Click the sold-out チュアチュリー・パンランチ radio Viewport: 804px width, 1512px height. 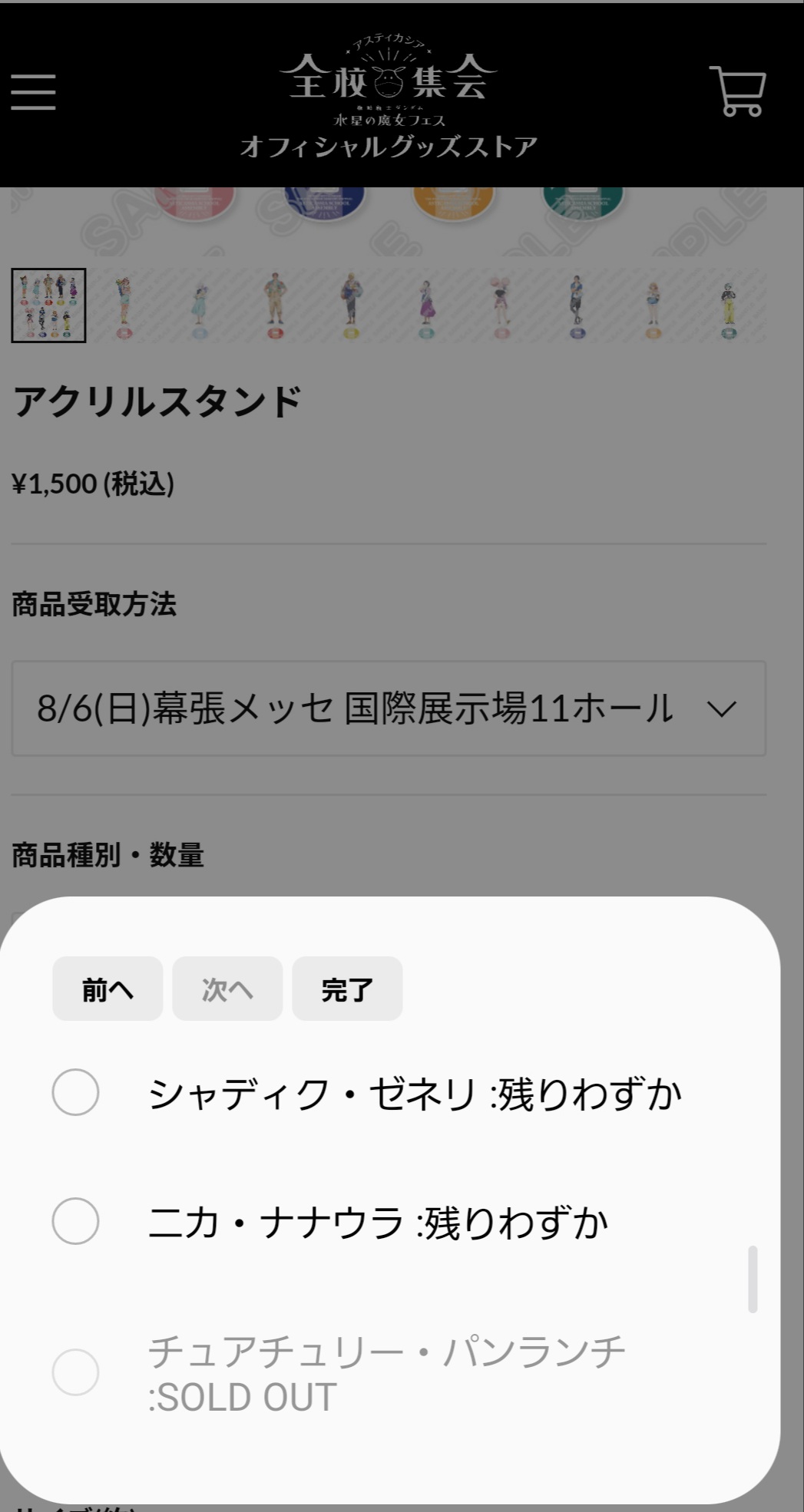pos(75,1372)
